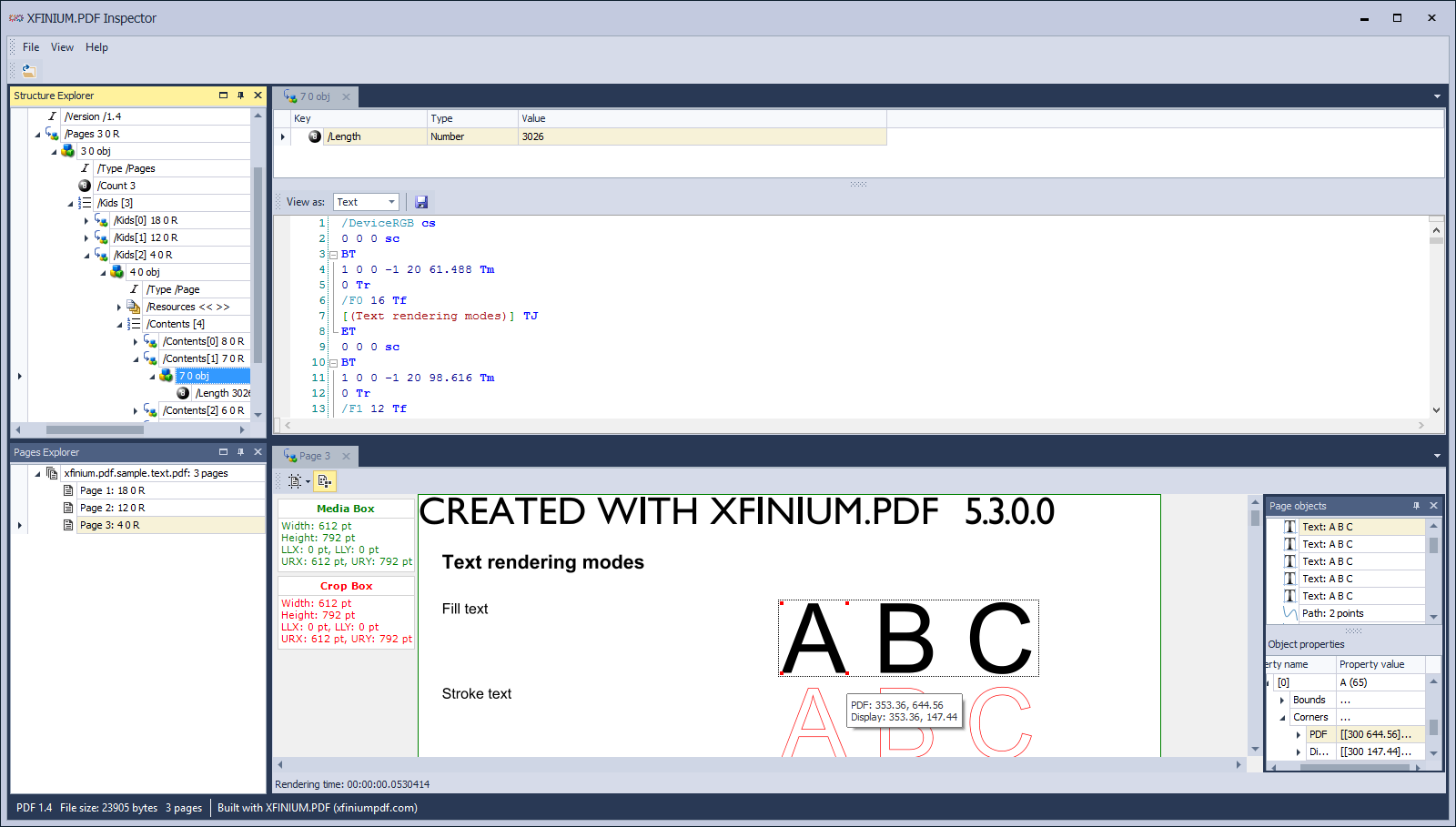1456x827 pixels.
Task: Collapse BT block at line 3
Action: (333, 255)
